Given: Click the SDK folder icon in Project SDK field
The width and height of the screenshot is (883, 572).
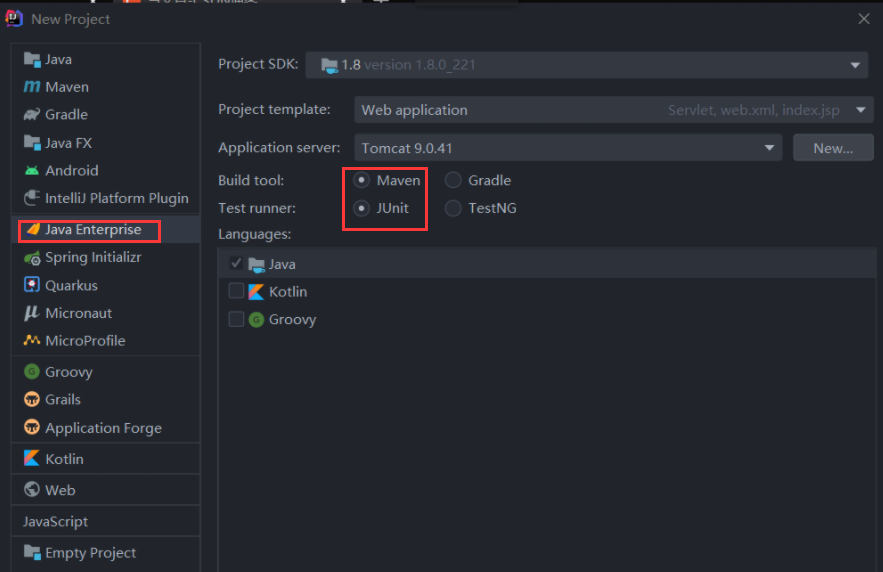Looking at the screenshot, I should coord(329,65).
